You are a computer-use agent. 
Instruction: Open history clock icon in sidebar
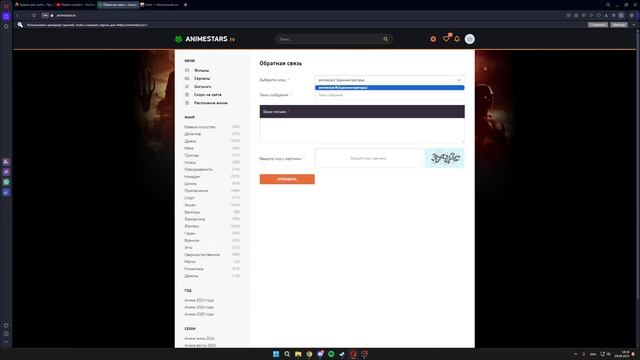coord(6,334)
